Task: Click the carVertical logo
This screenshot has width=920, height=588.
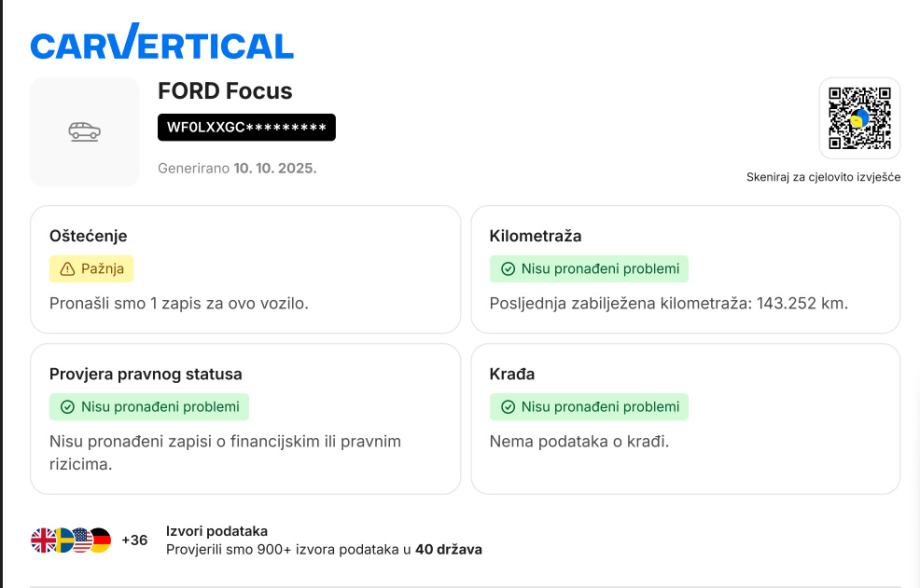Action: (162, 45)
